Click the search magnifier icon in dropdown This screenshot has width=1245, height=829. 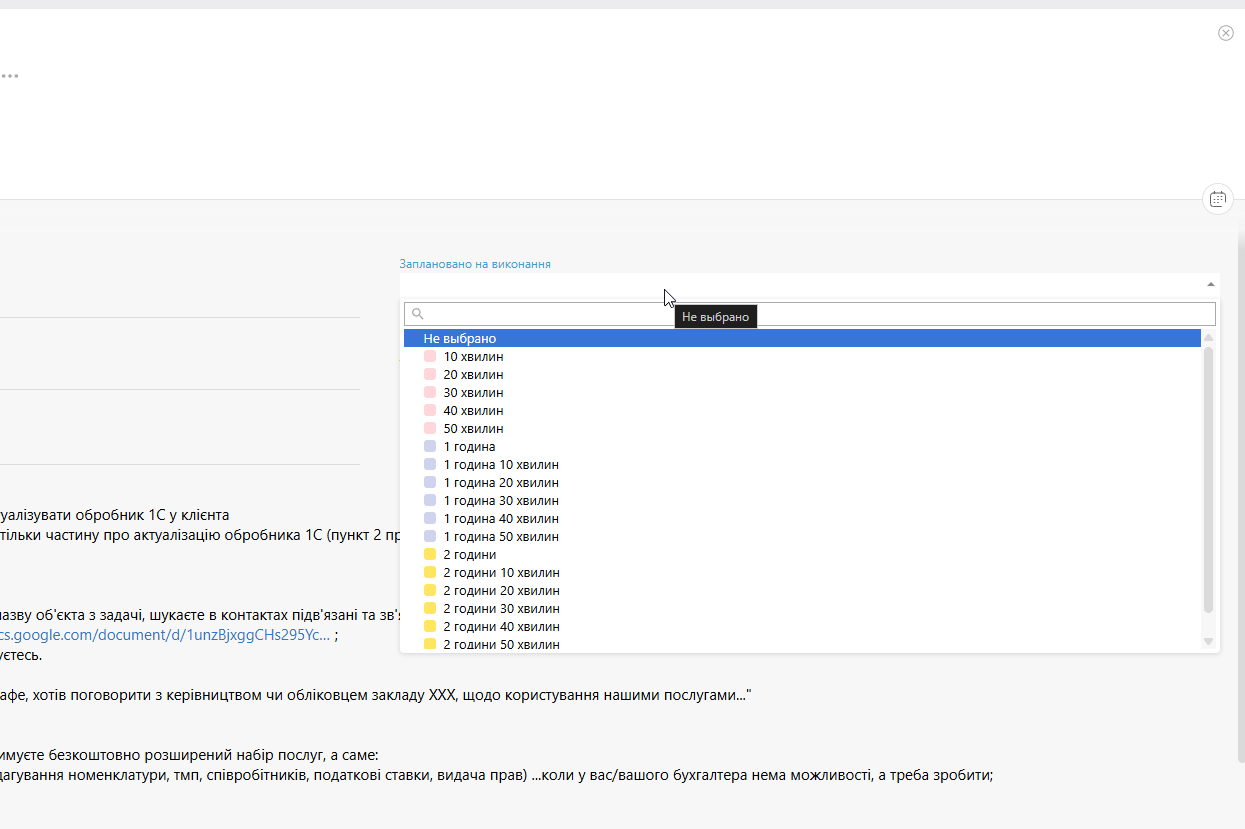point(418,314)
